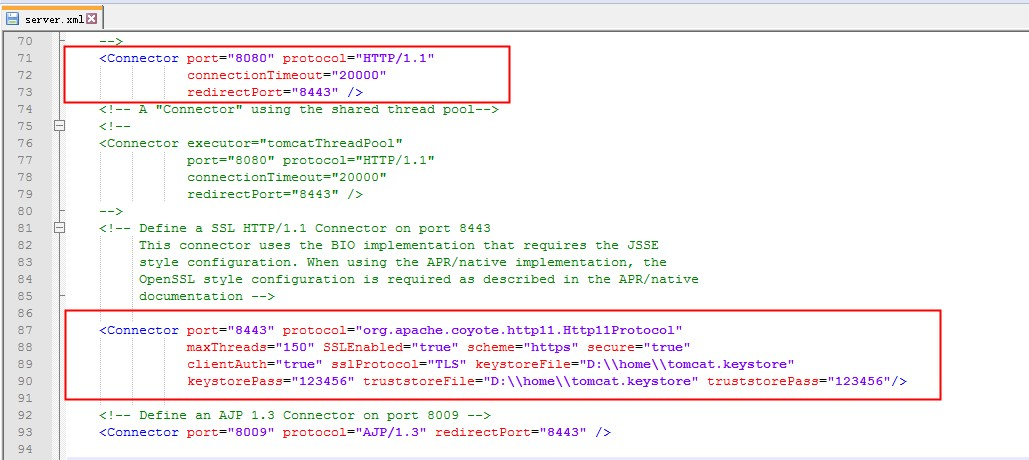Click connectionTimeout="20000" on line 78
Viewport: 1029px width, 460px height.
[x=286, y=177]
